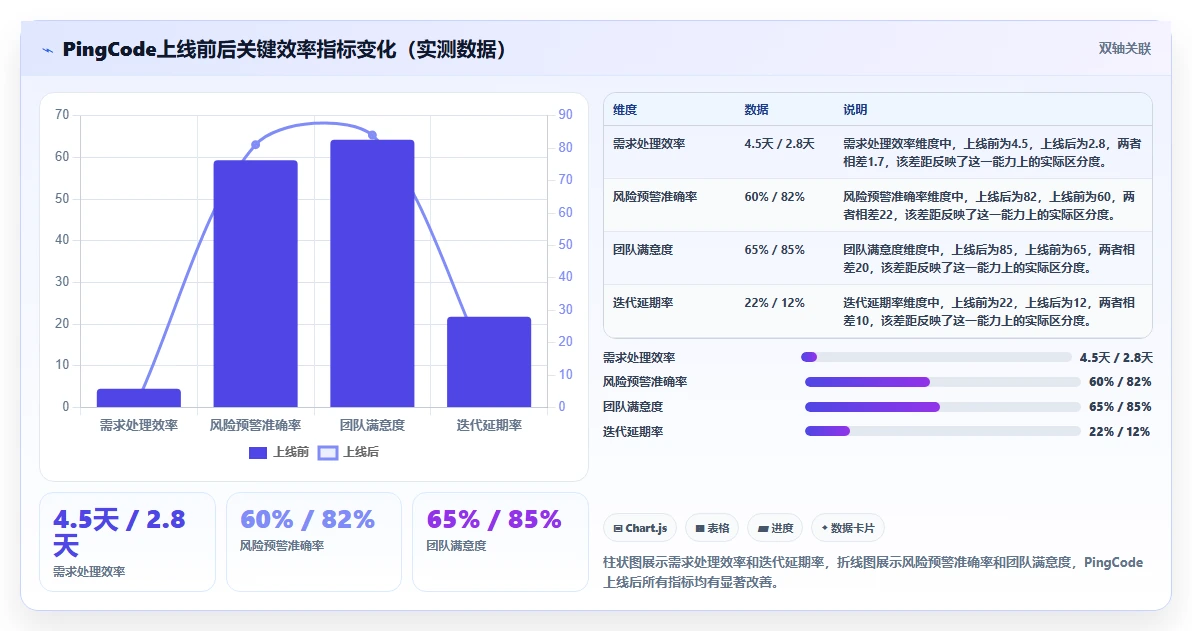The width and height of the screenshot is (1192, 631).
Task: Click the Chart.js chip icon
Action: pos(618,528)
